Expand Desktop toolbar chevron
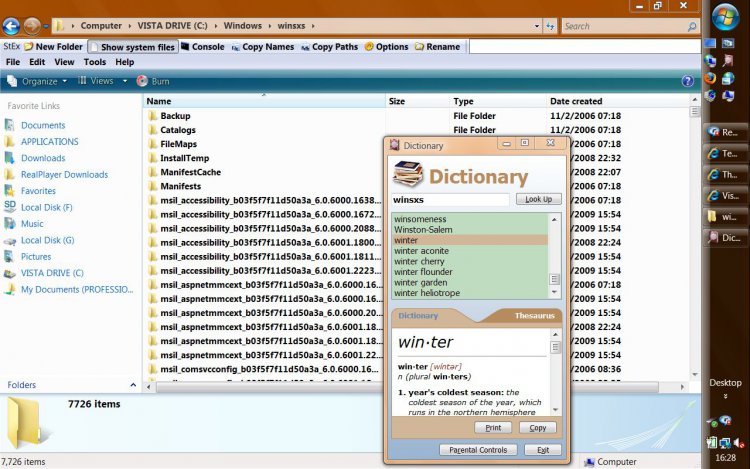 coord(726,396)
